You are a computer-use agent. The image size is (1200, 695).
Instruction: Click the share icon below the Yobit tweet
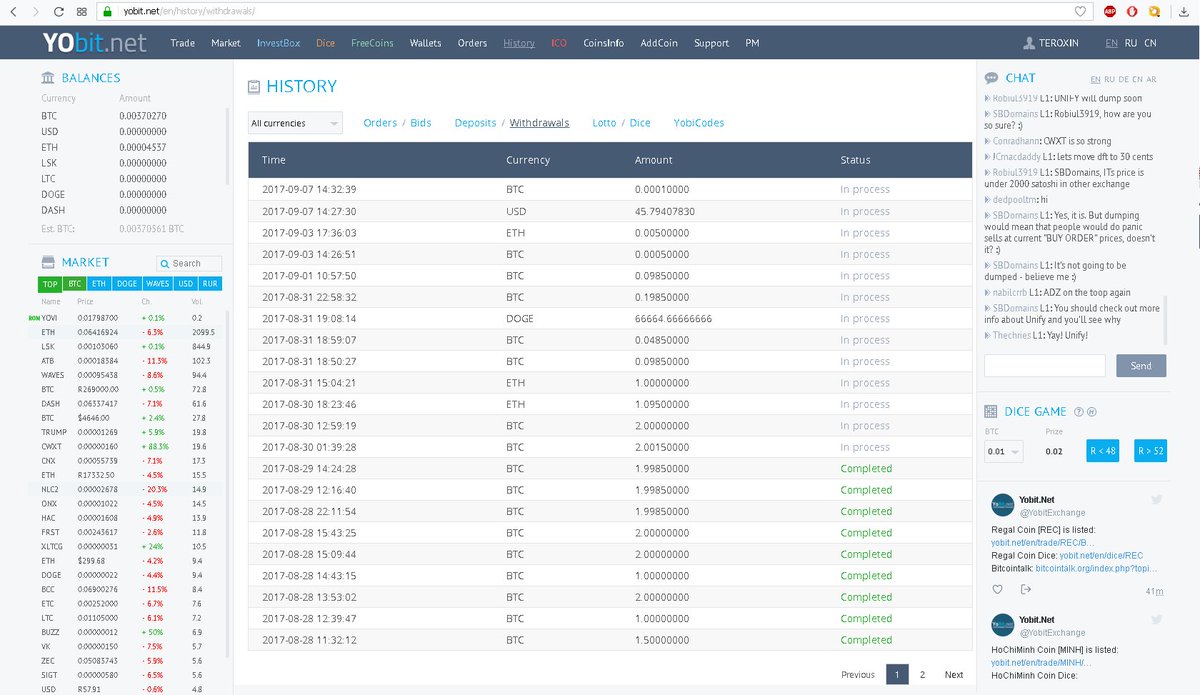(1024, 589)
